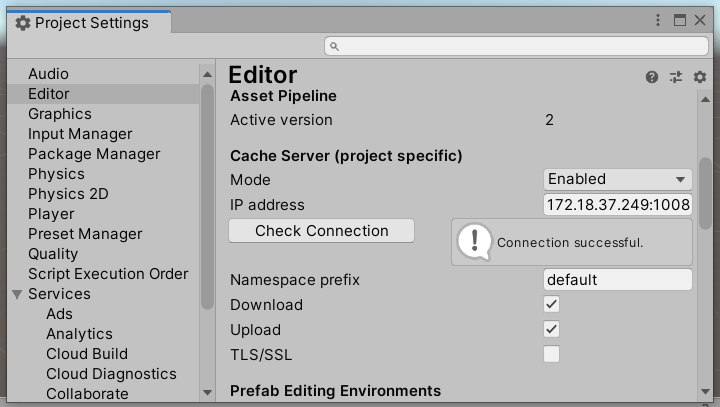The image size is (720, 407).
Task: Select Graphics in the settings list
Action: point(59,114)
